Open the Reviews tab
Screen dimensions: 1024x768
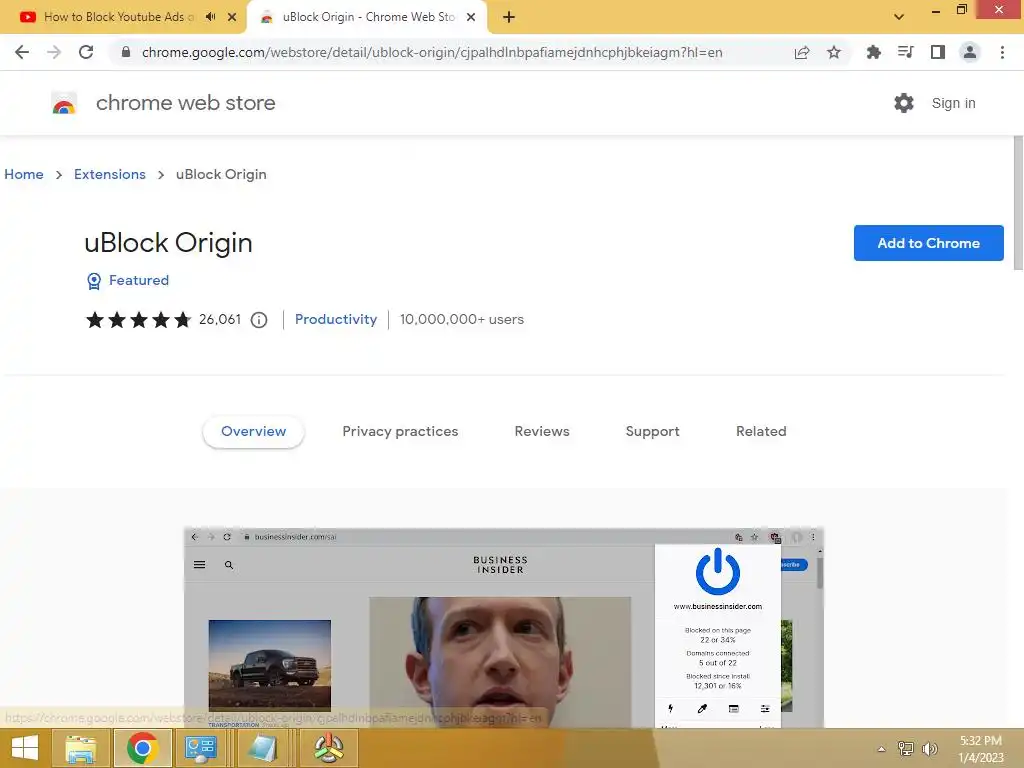click(x=542, y=432)
